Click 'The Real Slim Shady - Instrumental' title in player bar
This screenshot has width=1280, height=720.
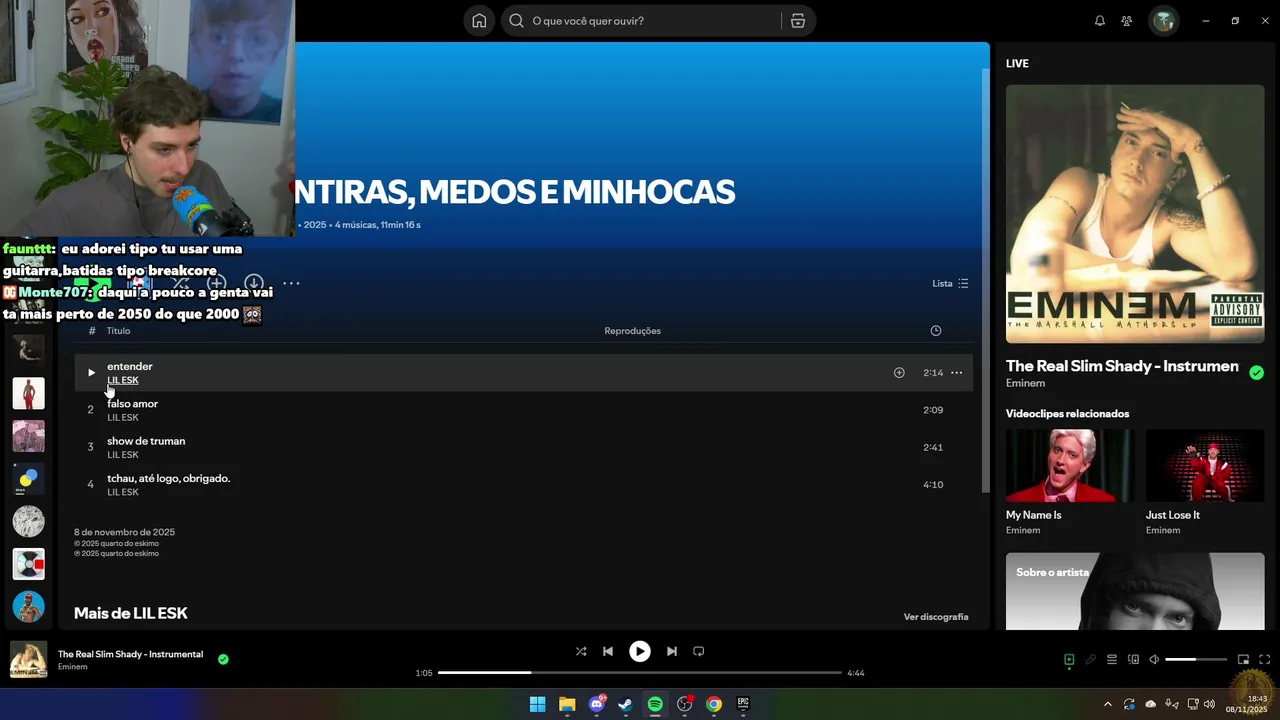coord(130,654)
